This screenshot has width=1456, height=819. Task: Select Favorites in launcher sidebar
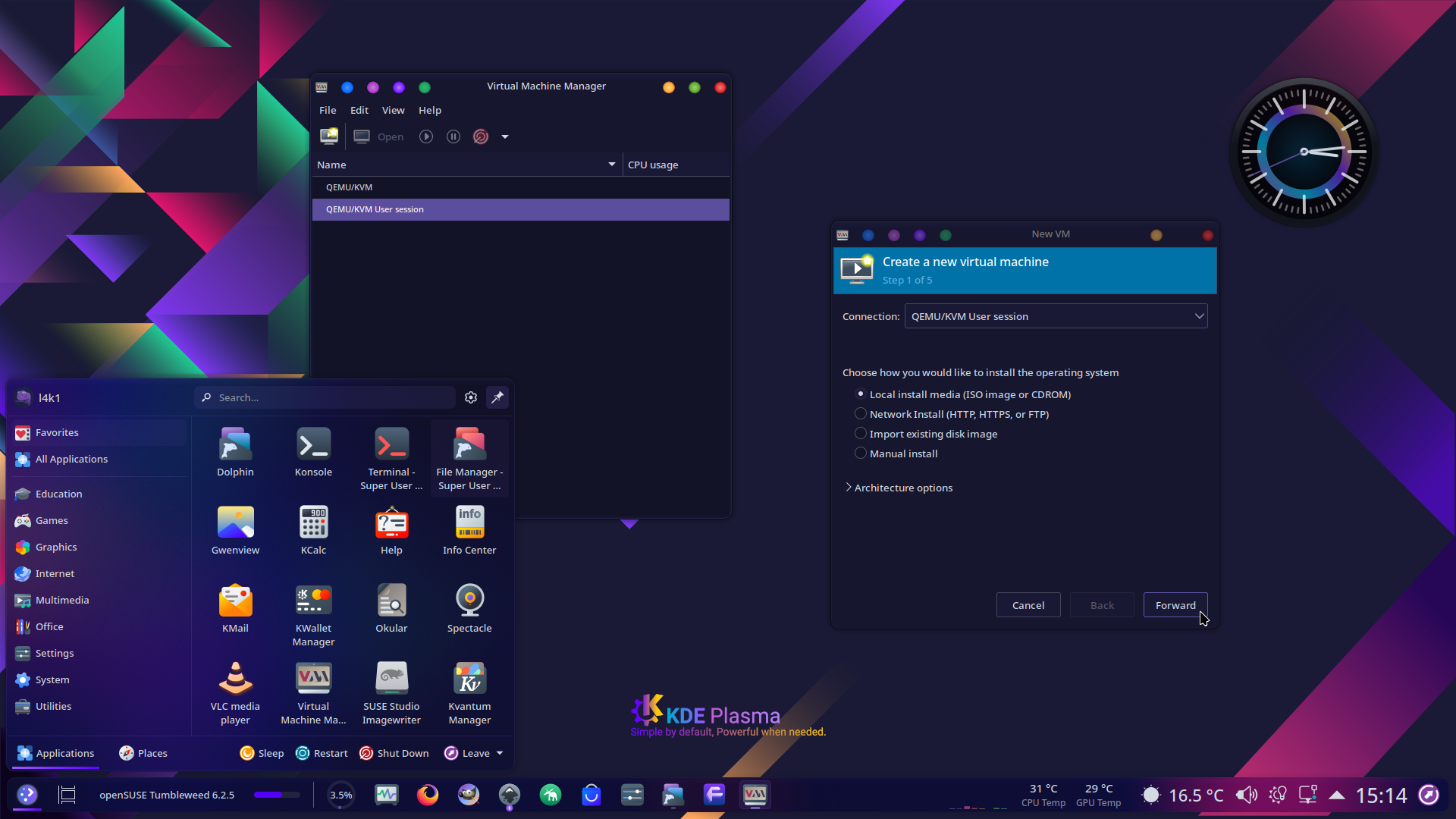99,432
